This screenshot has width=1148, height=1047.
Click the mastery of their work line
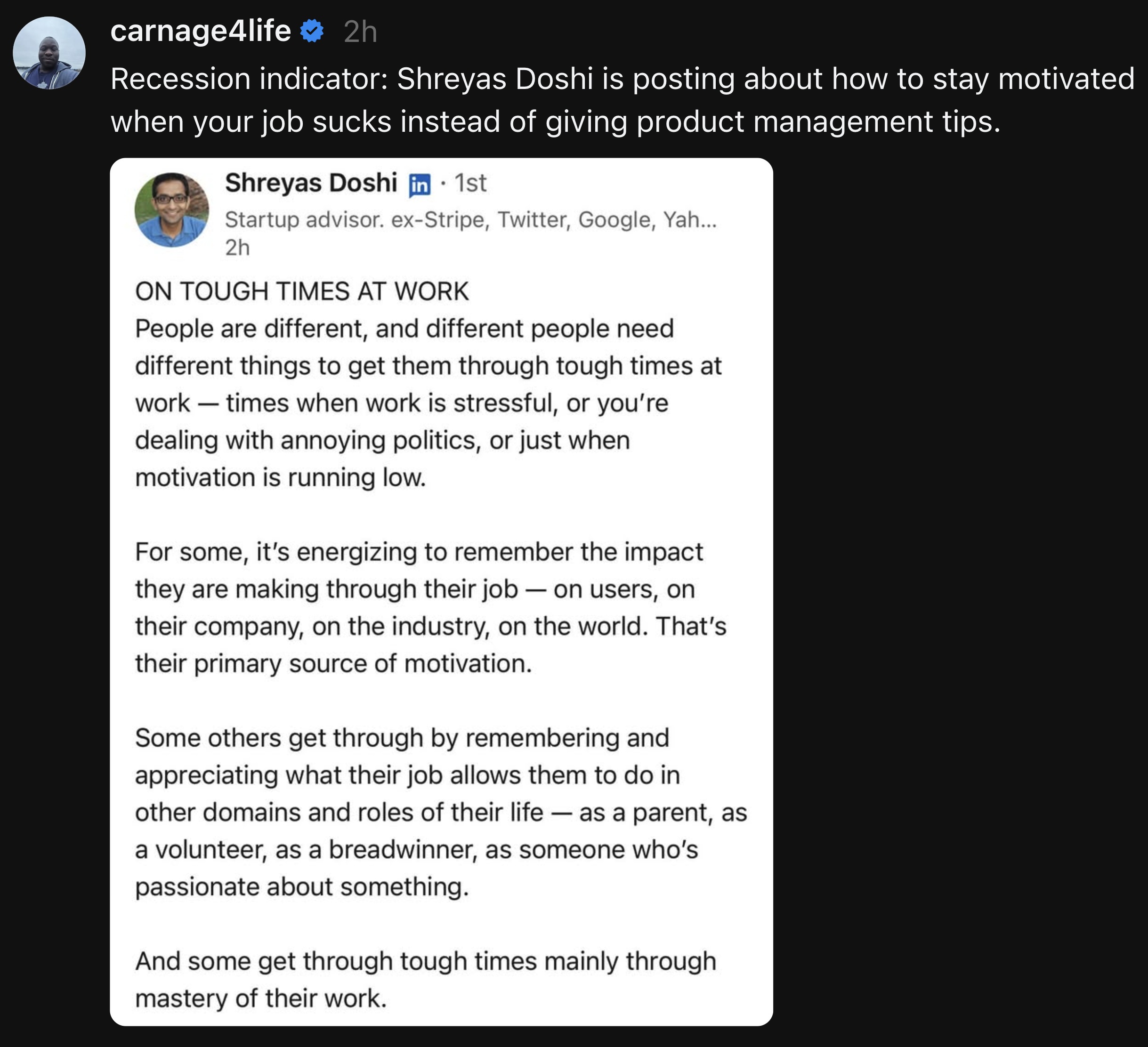[261, 999]
